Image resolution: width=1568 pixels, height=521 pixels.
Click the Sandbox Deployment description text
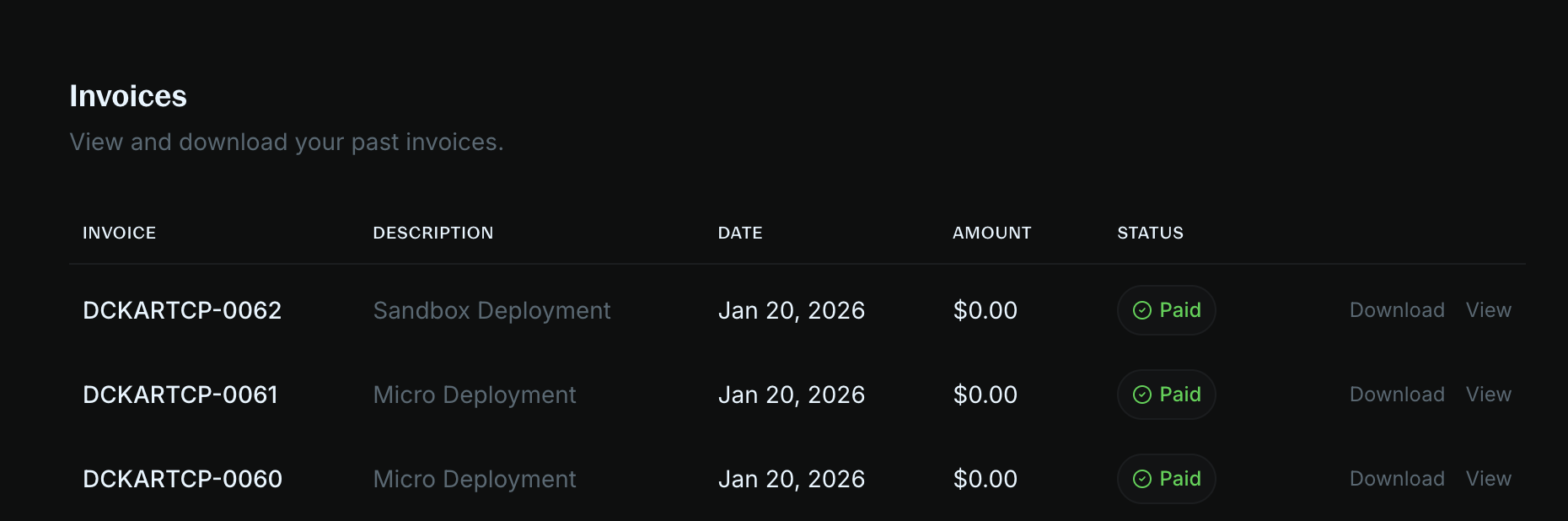pyautogui.click(x=492, y=310)
